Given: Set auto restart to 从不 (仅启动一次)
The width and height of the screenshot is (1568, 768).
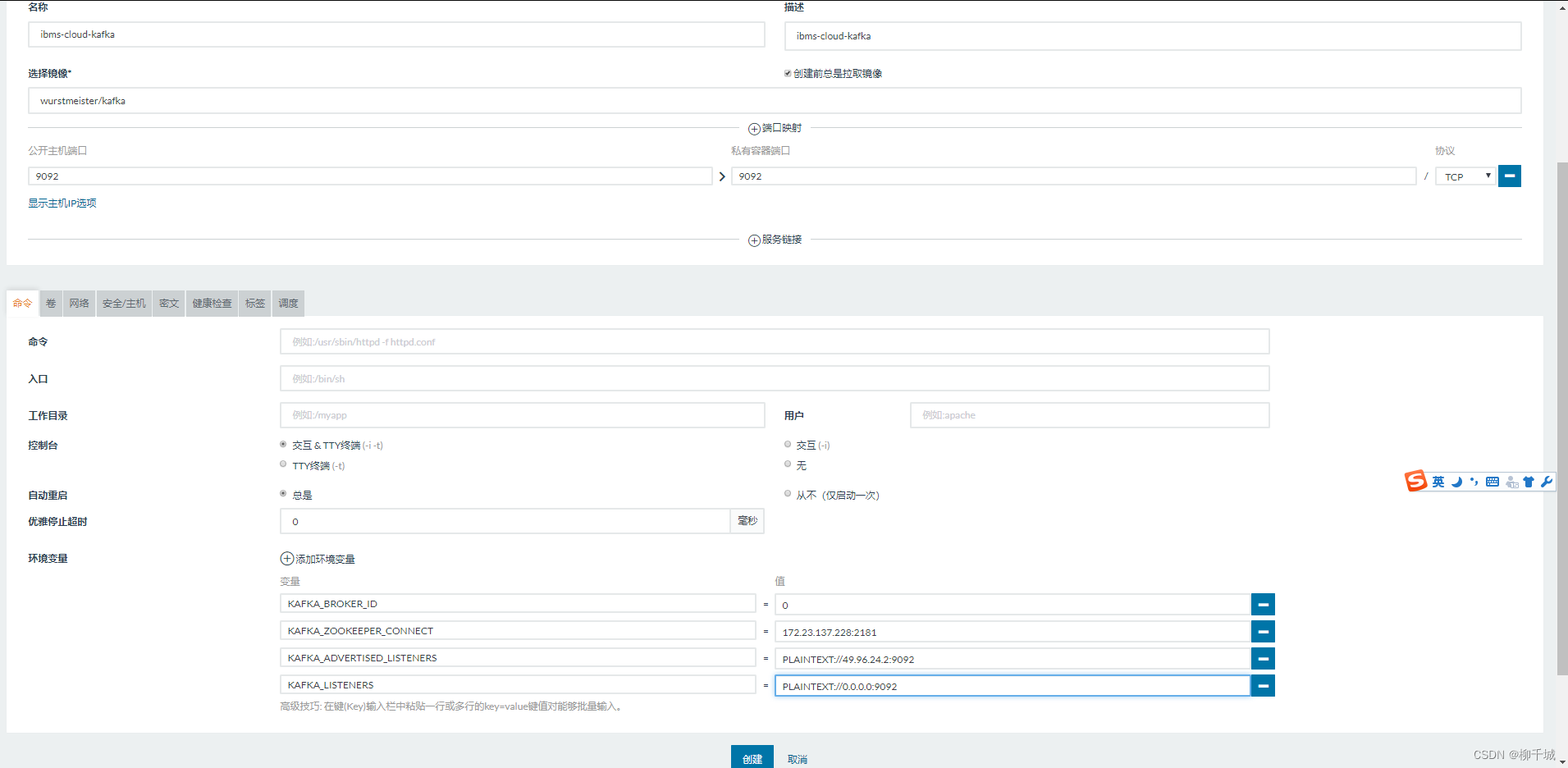Looking at the screenshot, I should click(x=788, y=494).
